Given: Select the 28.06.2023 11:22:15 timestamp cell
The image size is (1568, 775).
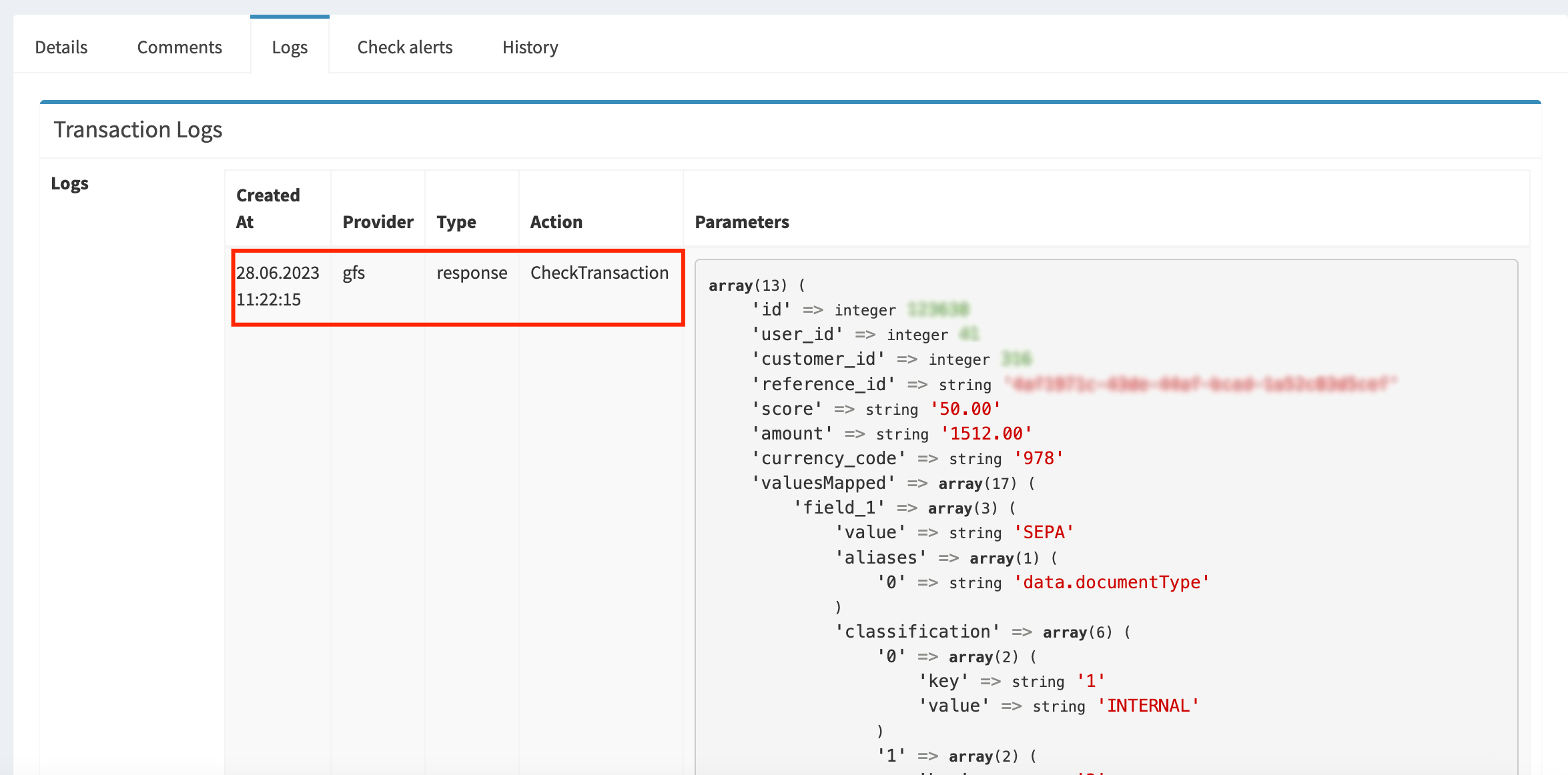Looking at the screenshot, I should (x=278, y=286).
